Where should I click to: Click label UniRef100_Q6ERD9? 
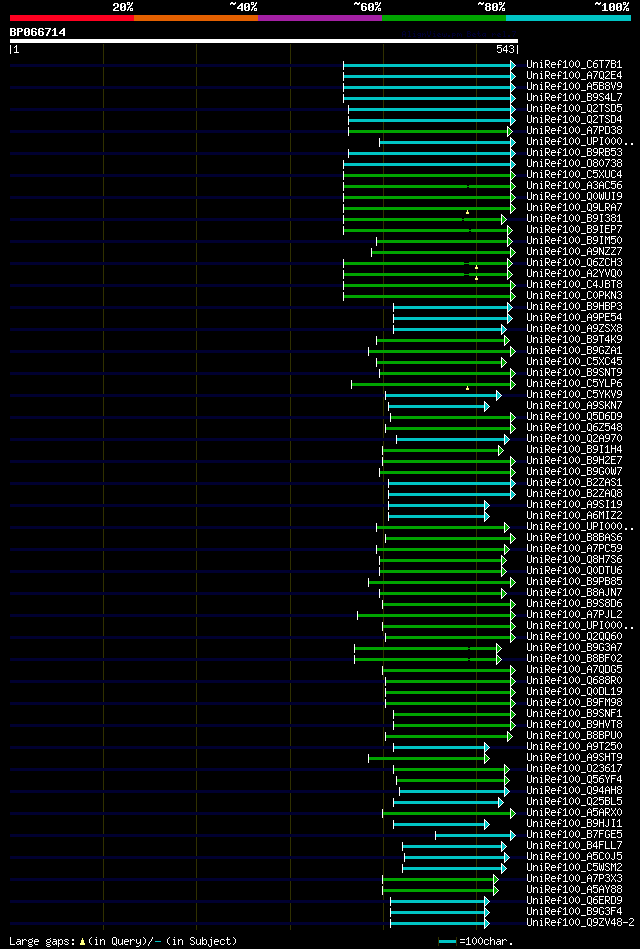[574, 901]
